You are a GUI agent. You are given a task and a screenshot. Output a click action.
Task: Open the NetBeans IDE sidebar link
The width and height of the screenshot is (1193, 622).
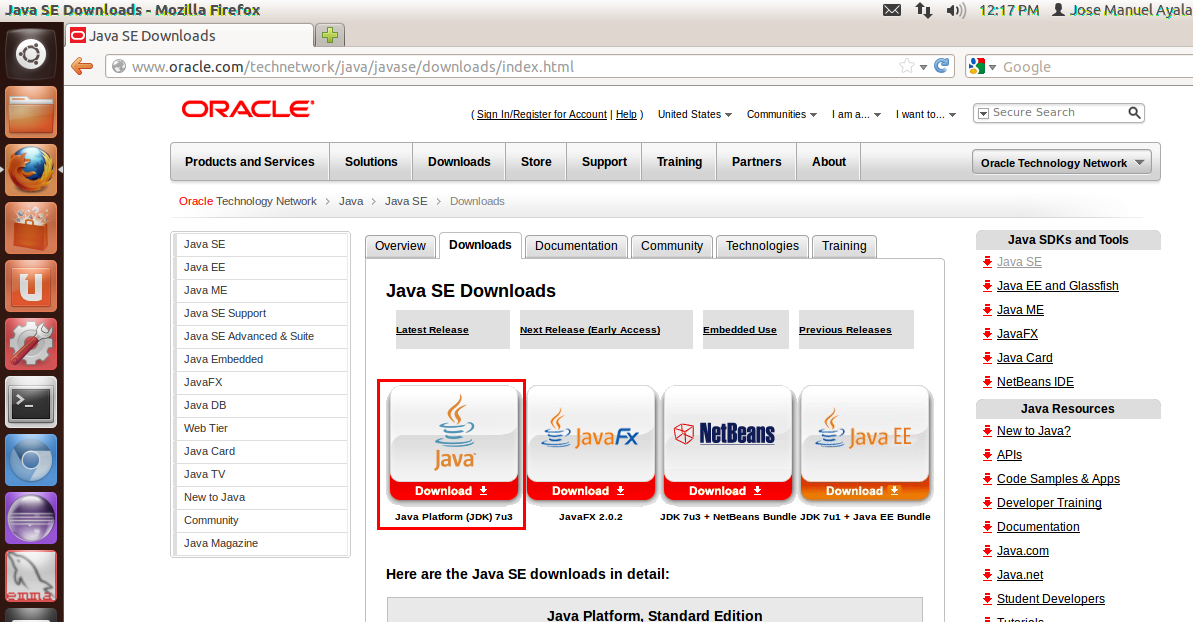pyautogui.click(x=1035, y=382)
